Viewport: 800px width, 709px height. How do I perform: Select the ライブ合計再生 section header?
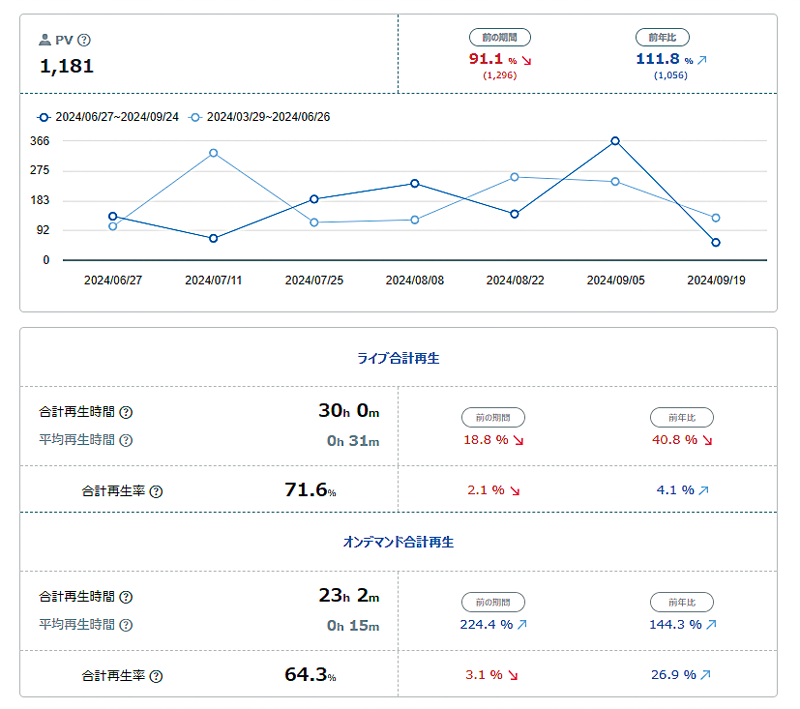click(398, 358)
